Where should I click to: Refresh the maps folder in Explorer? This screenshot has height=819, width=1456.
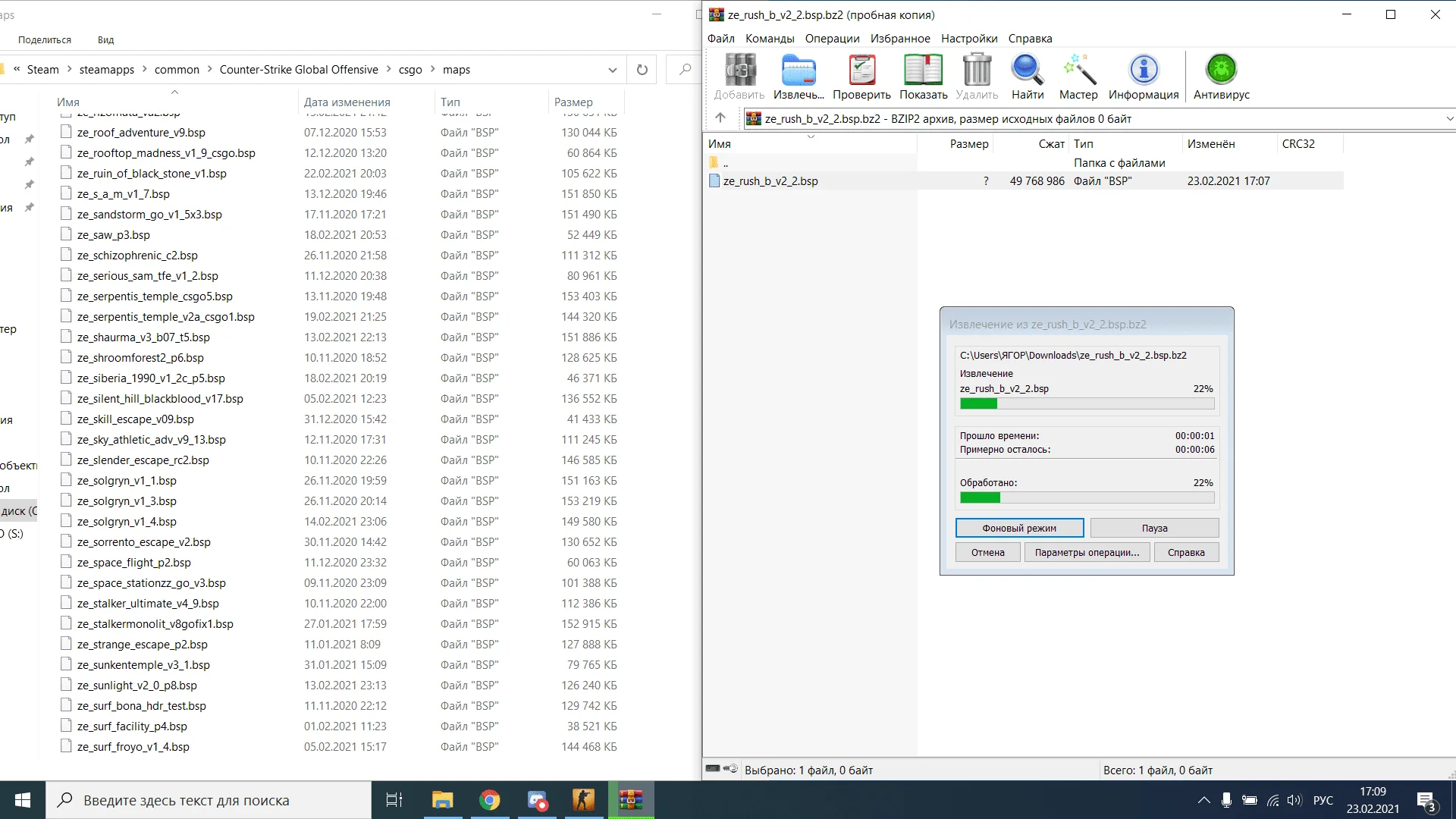coord(642,70)
